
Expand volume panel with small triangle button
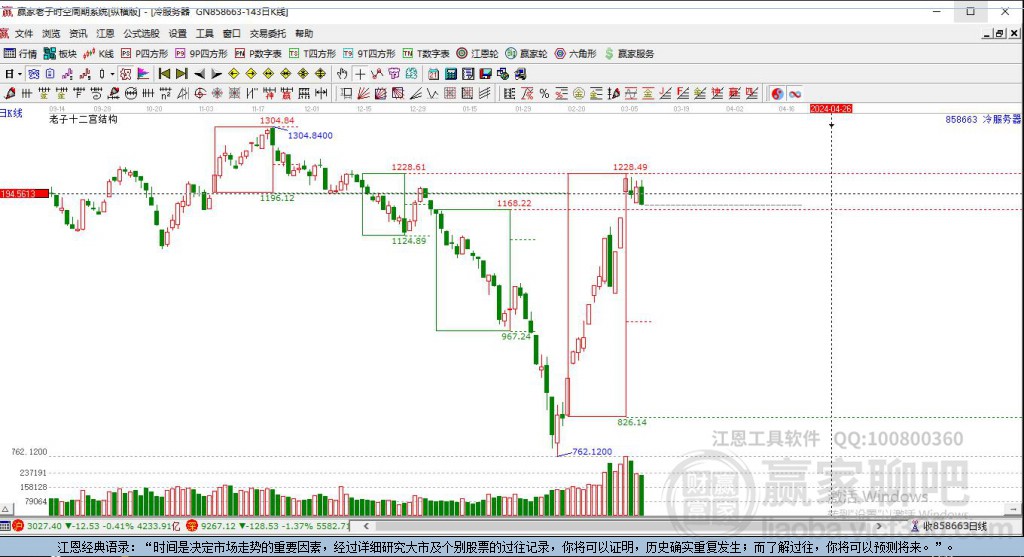coord(6,509)
